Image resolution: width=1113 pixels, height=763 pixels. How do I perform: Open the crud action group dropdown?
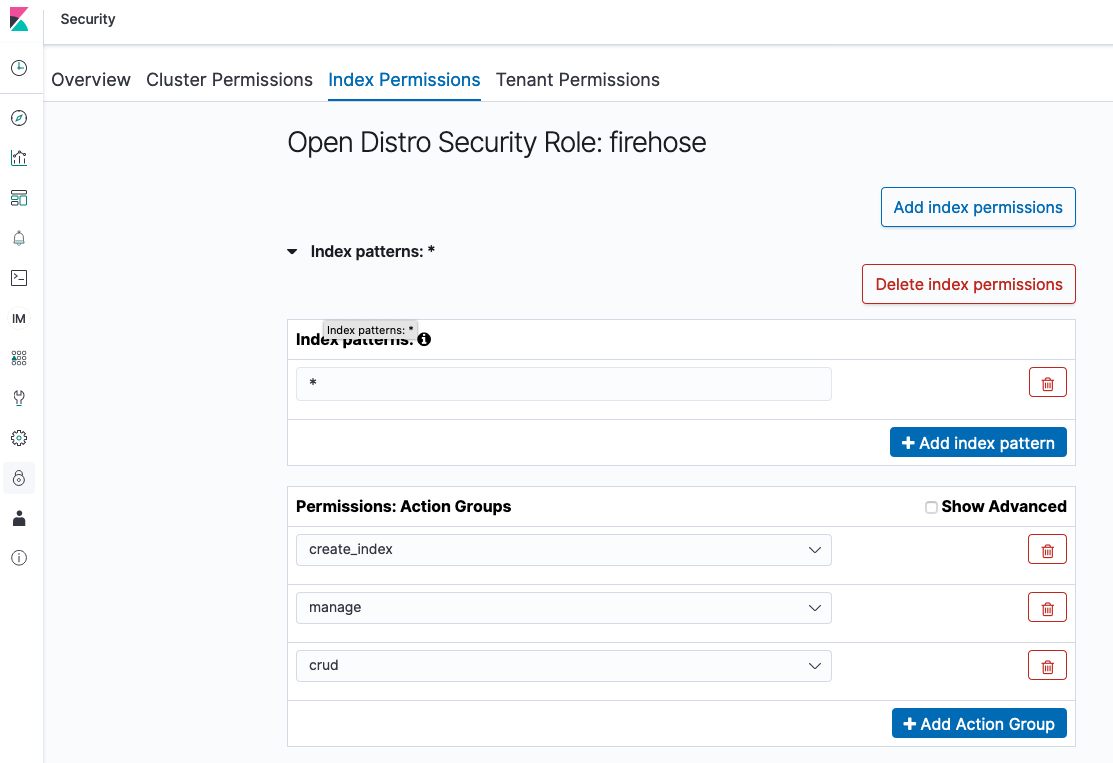click(x=564, y=666)
